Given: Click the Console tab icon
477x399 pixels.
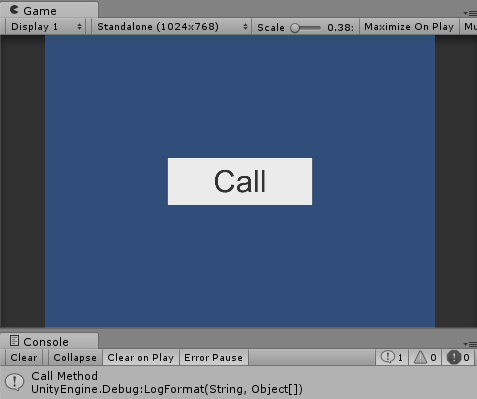Looking at the screenshot, I should [14, 341].
